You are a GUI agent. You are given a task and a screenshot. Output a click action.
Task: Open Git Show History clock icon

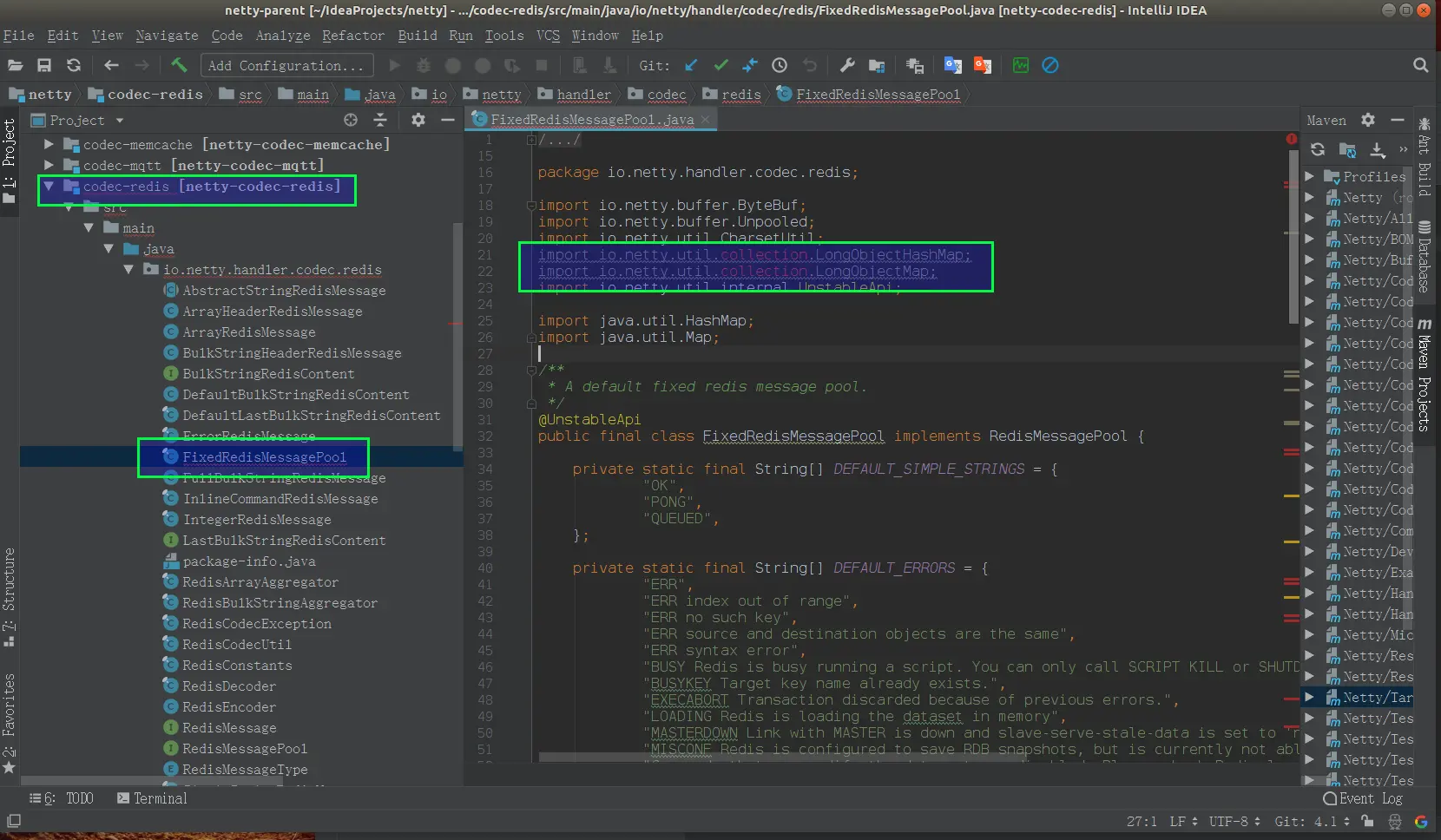(780, 65)
